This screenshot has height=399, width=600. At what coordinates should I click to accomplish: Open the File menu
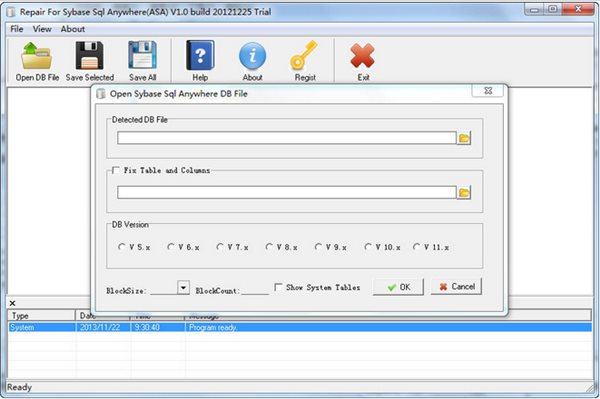(x=16, y=29)
